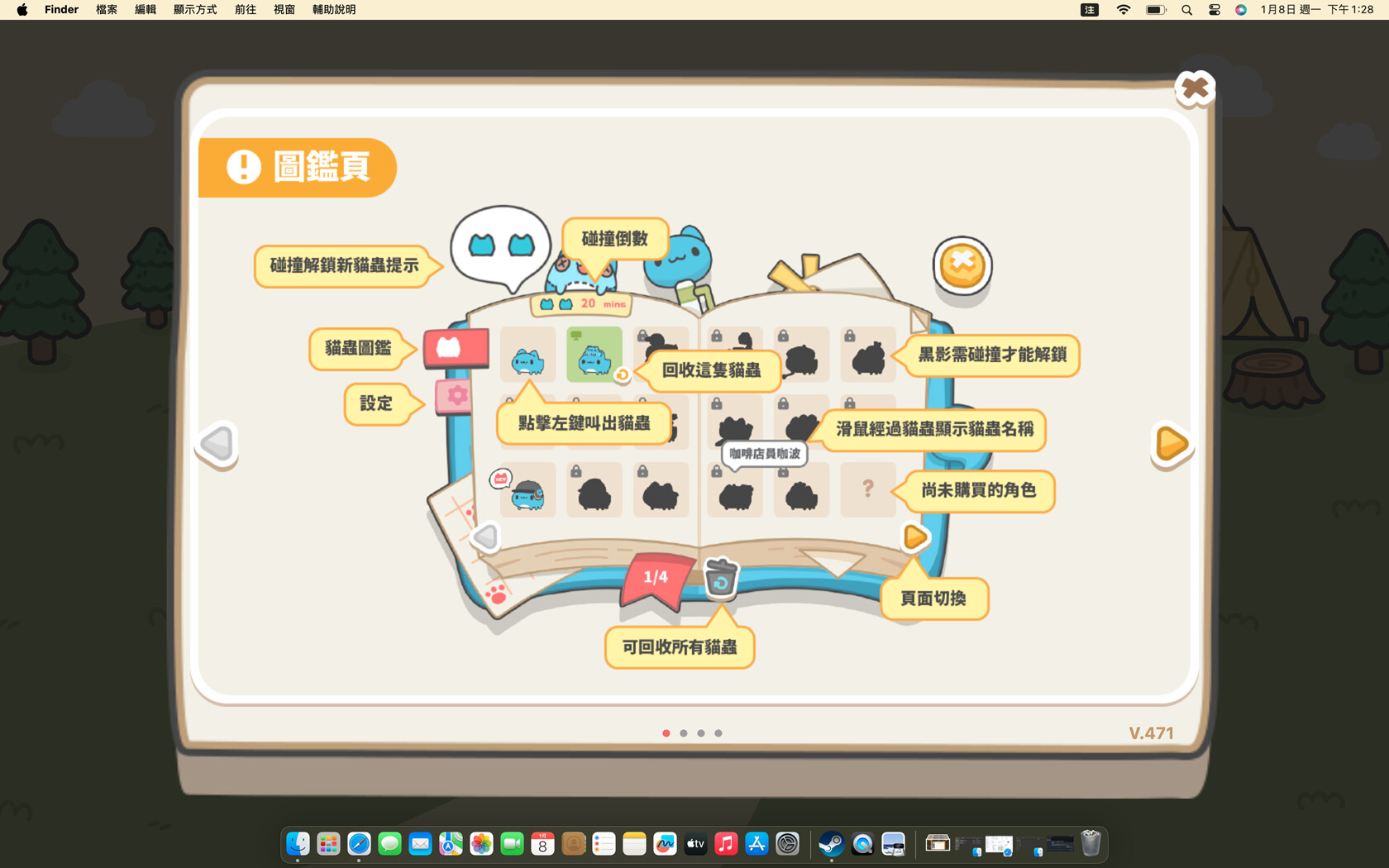Close the tutorial panel with the X button
Viewport: 1389px width, 868px height.
coord(1194,88)
